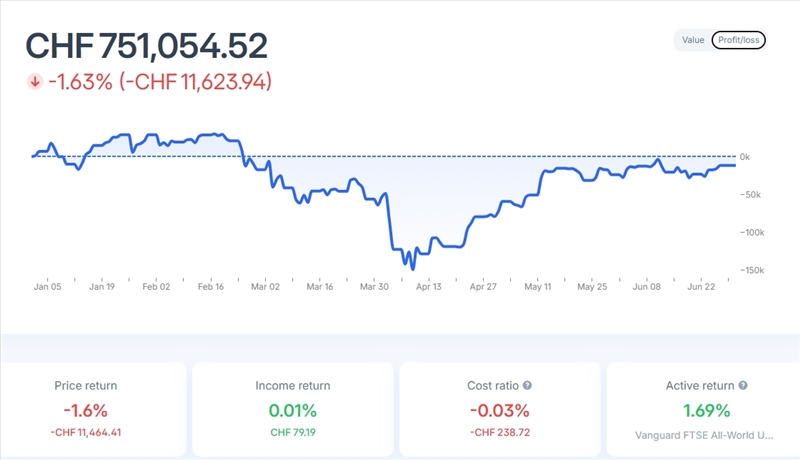Click the Cost ratio label
Screen dimensions: 800x460
tap(492, 385)
